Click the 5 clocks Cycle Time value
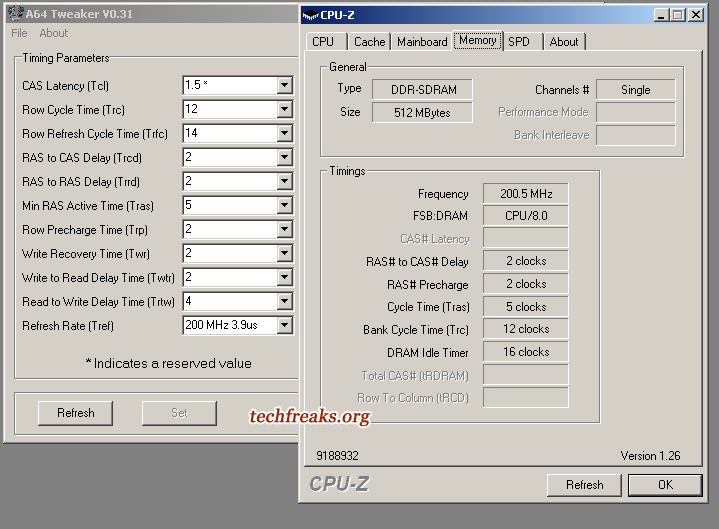 point(526,307)
